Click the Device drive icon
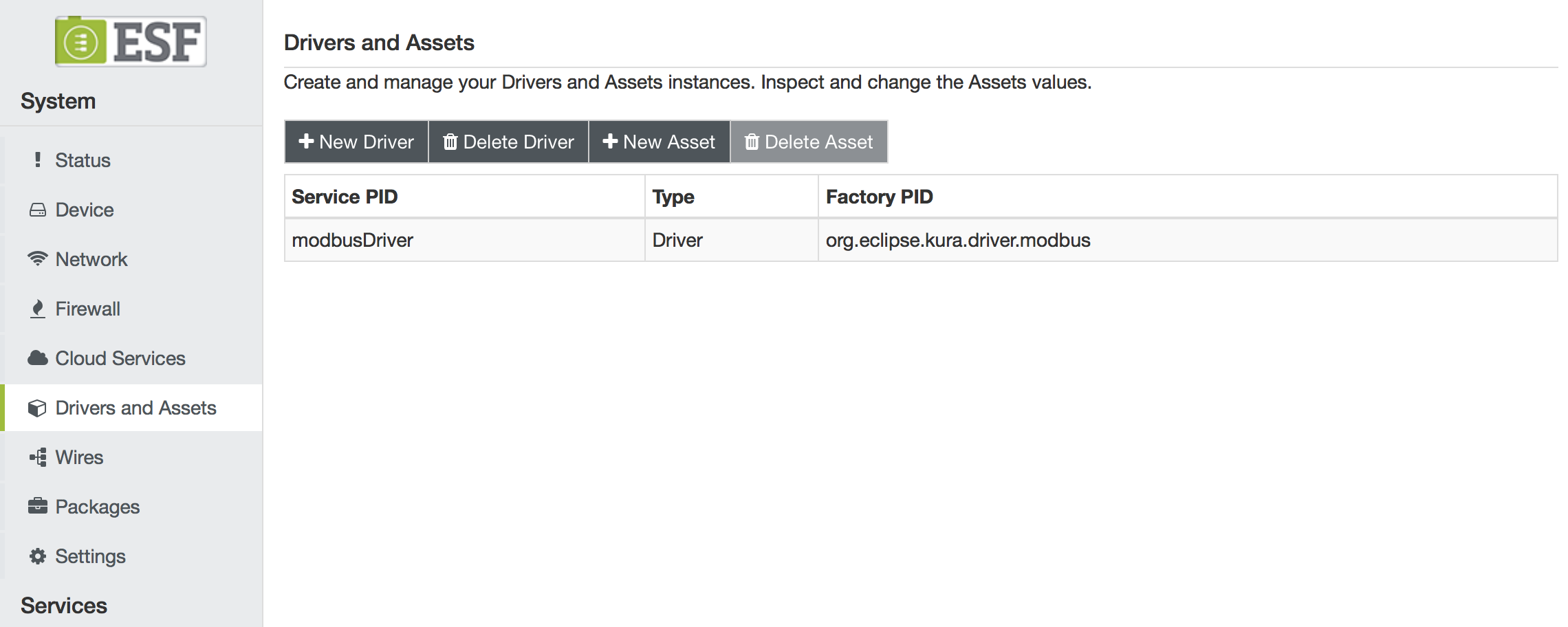 click(x=38, y=210)
